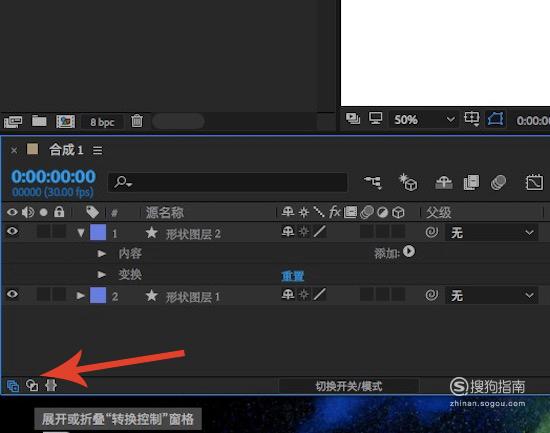The height and width of the screenshot is (433, 550).
Task: Expand the 变换 property group
Action: (x=102, y=274)
